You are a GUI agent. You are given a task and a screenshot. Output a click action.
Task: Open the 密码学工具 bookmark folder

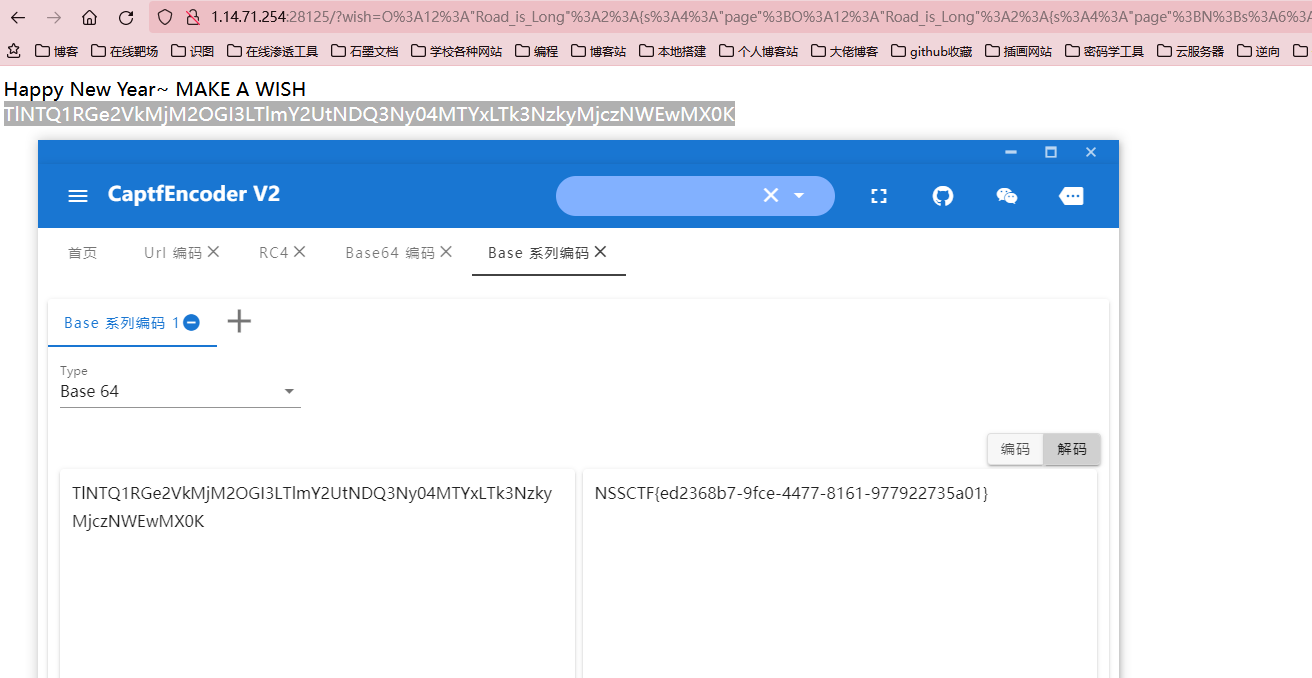point(1104,51)
